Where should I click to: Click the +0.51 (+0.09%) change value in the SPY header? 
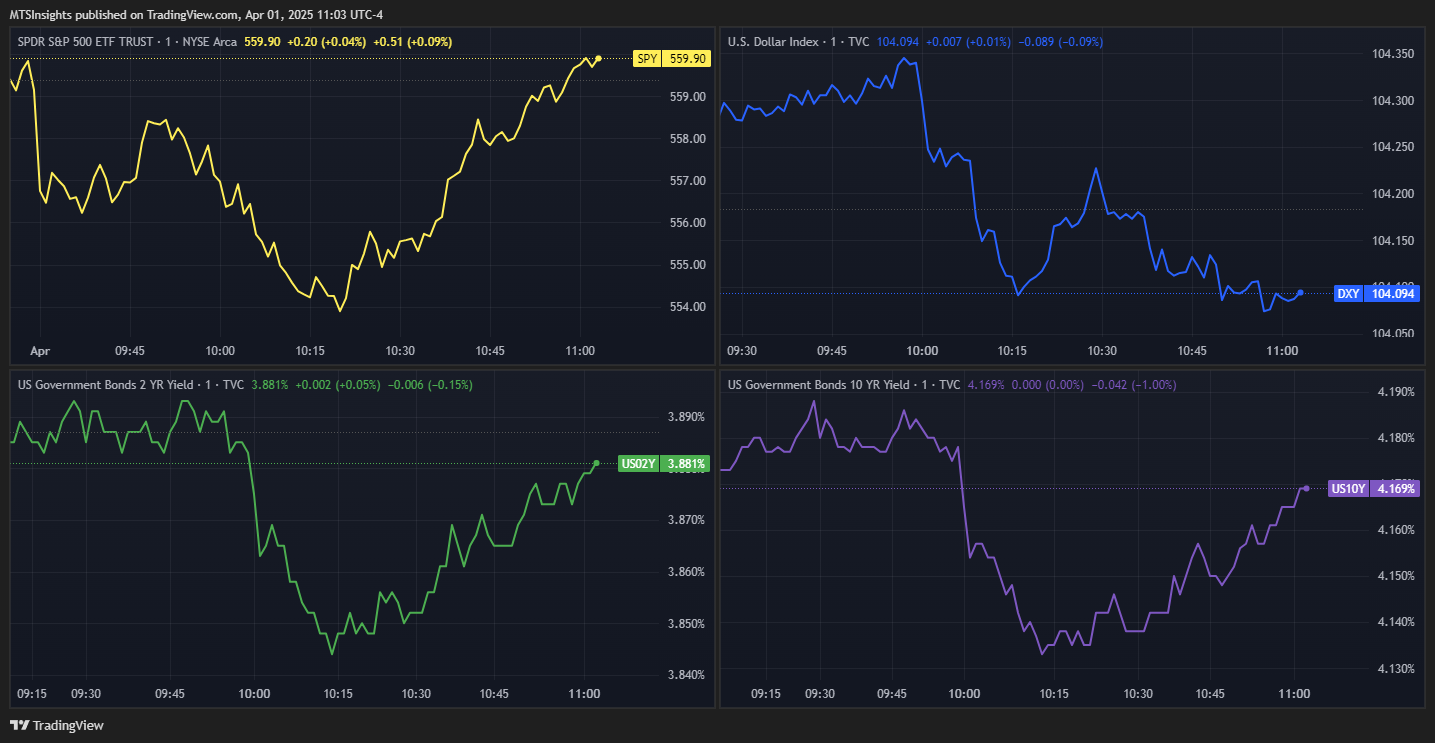coord(412,42)
